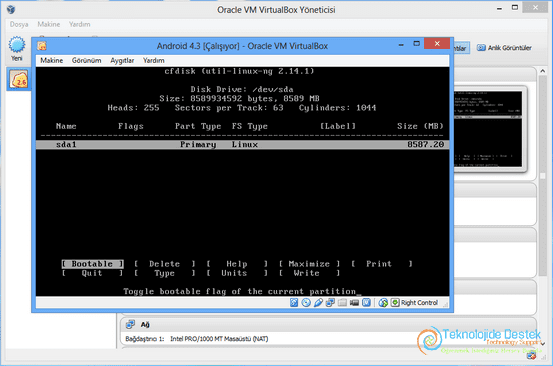Viewport: 553px width, 366px height.
Task: Click the Bağdaştırıcı 1 label in Manager
Action: (145, 339)
